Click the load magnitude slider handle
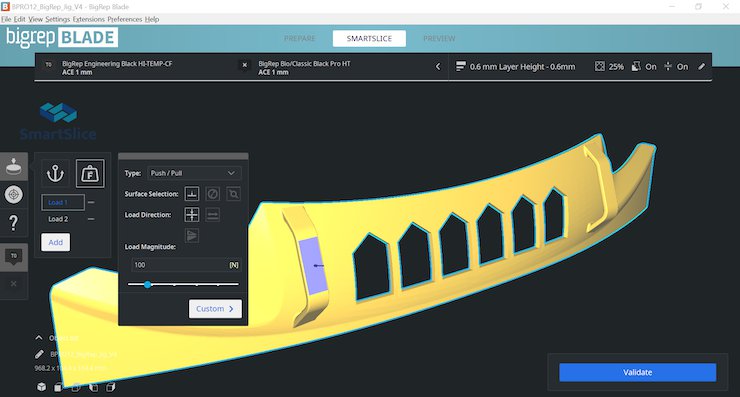Viewport: 740px width, 397px height. point(148,285)
